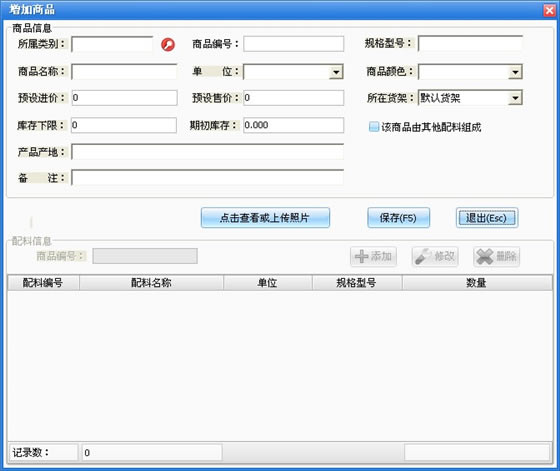The width and height of the screenshot is (560, 471).
Task: Open the 单位 dropdown arrow
Action: click(x=336, y=72)
